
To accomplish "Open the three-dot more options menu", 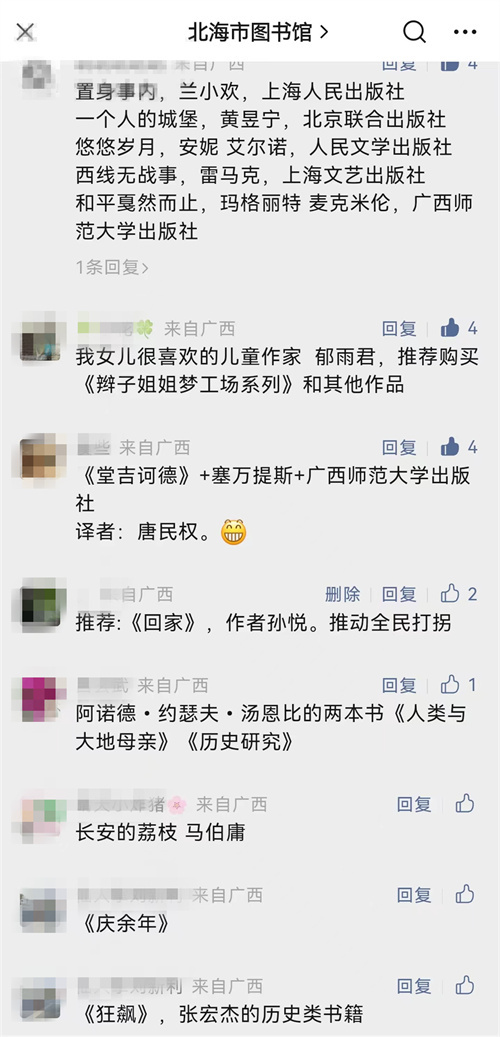I will [x=465, y=32].
